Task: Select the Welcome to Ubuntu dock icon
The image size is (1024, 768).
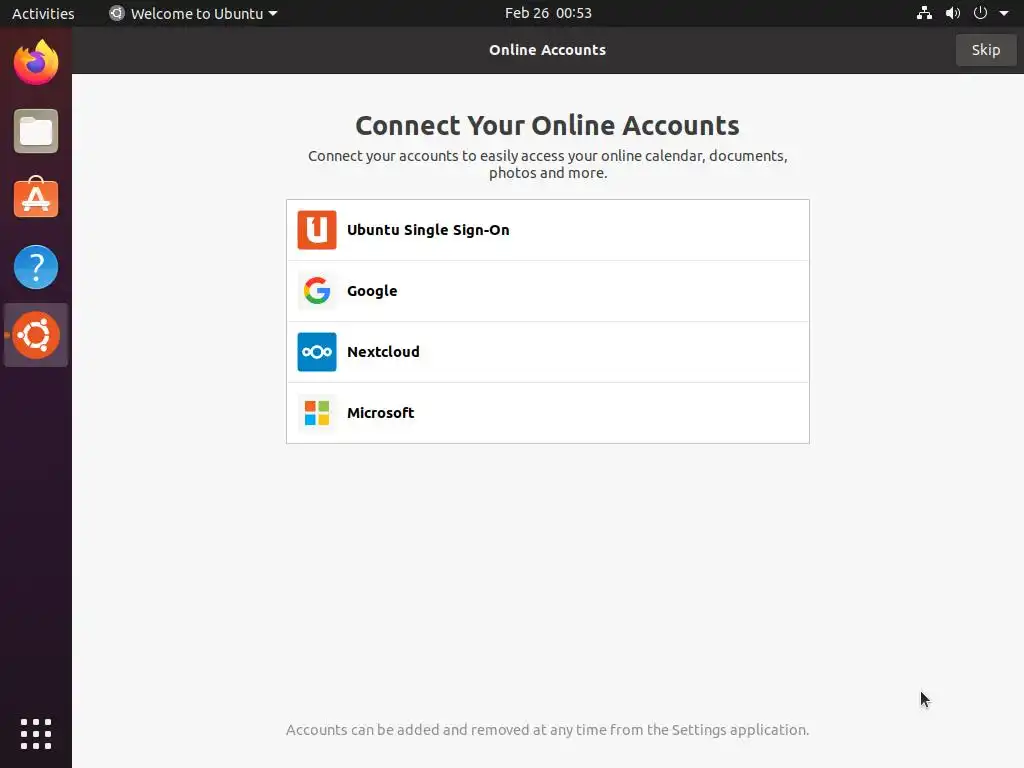Action: click(x=36, y=335)
